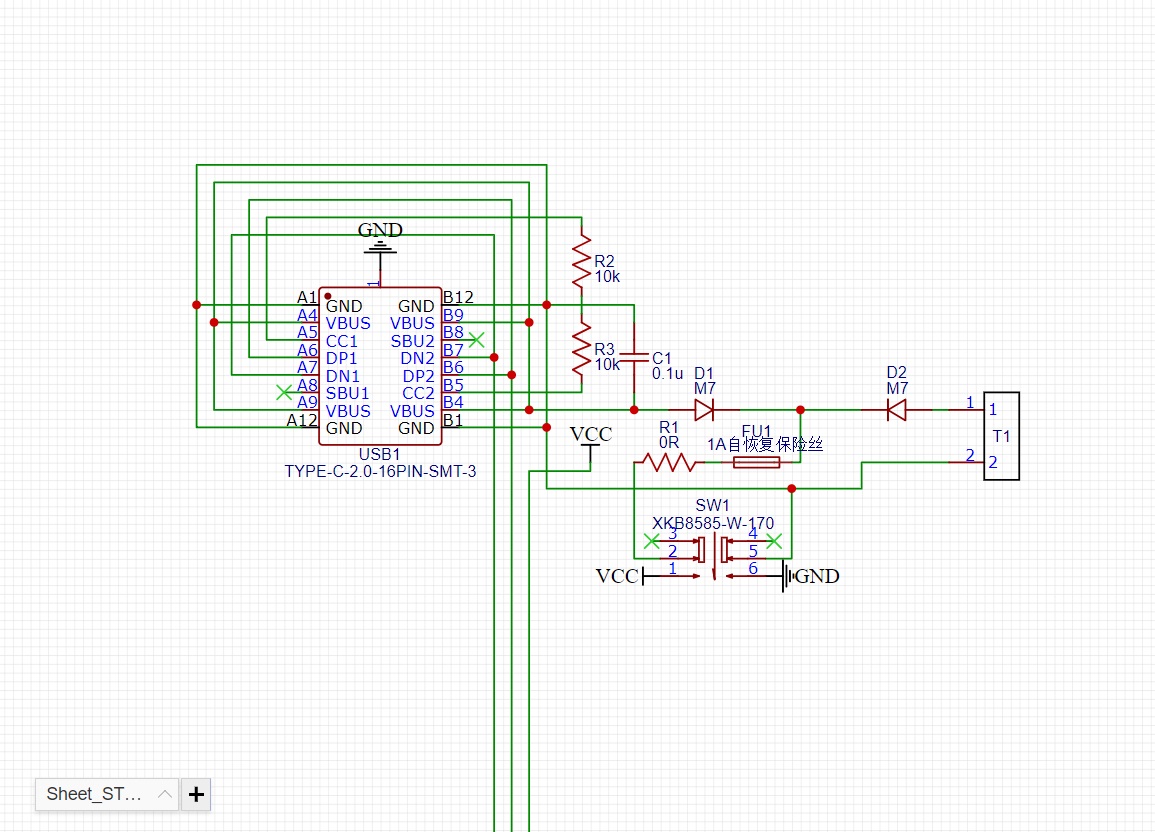Select capacitor C1 0.1u symbol

[x=634, y=357]
